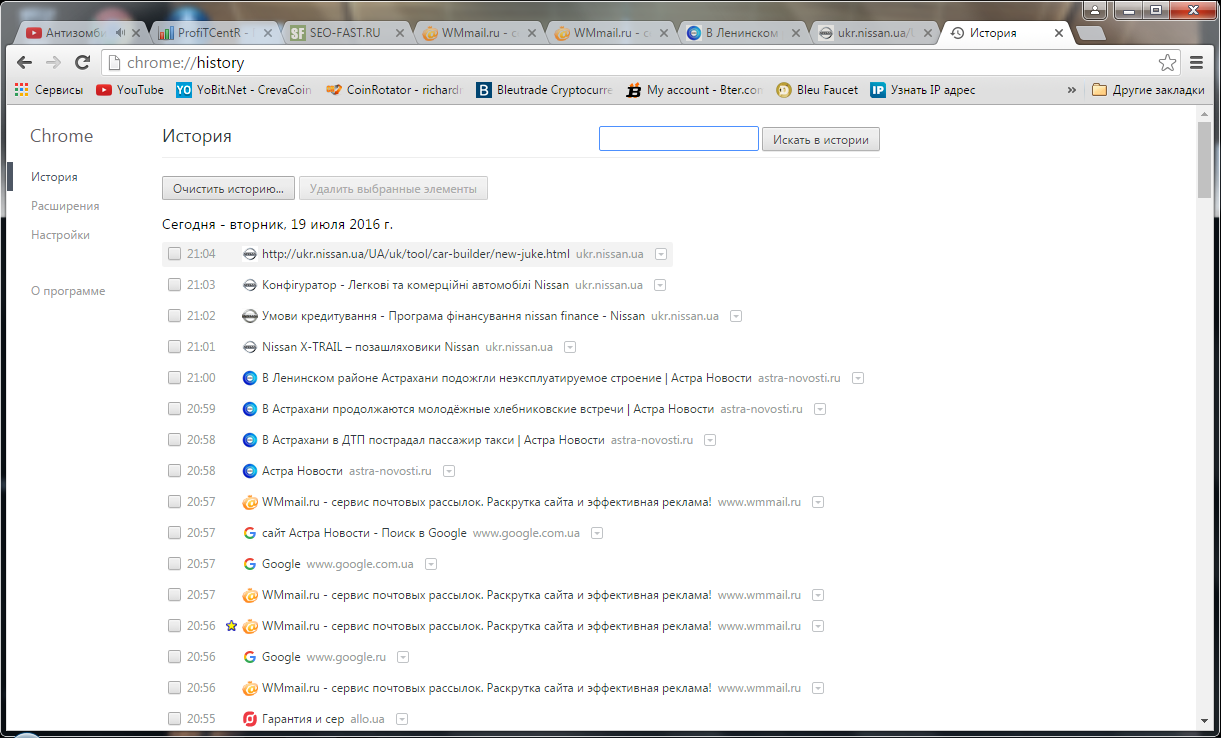Click the Astra Novosti favicon of 21:00 entry
Screen dimensions: 1221x738
[x=250, y=378]
